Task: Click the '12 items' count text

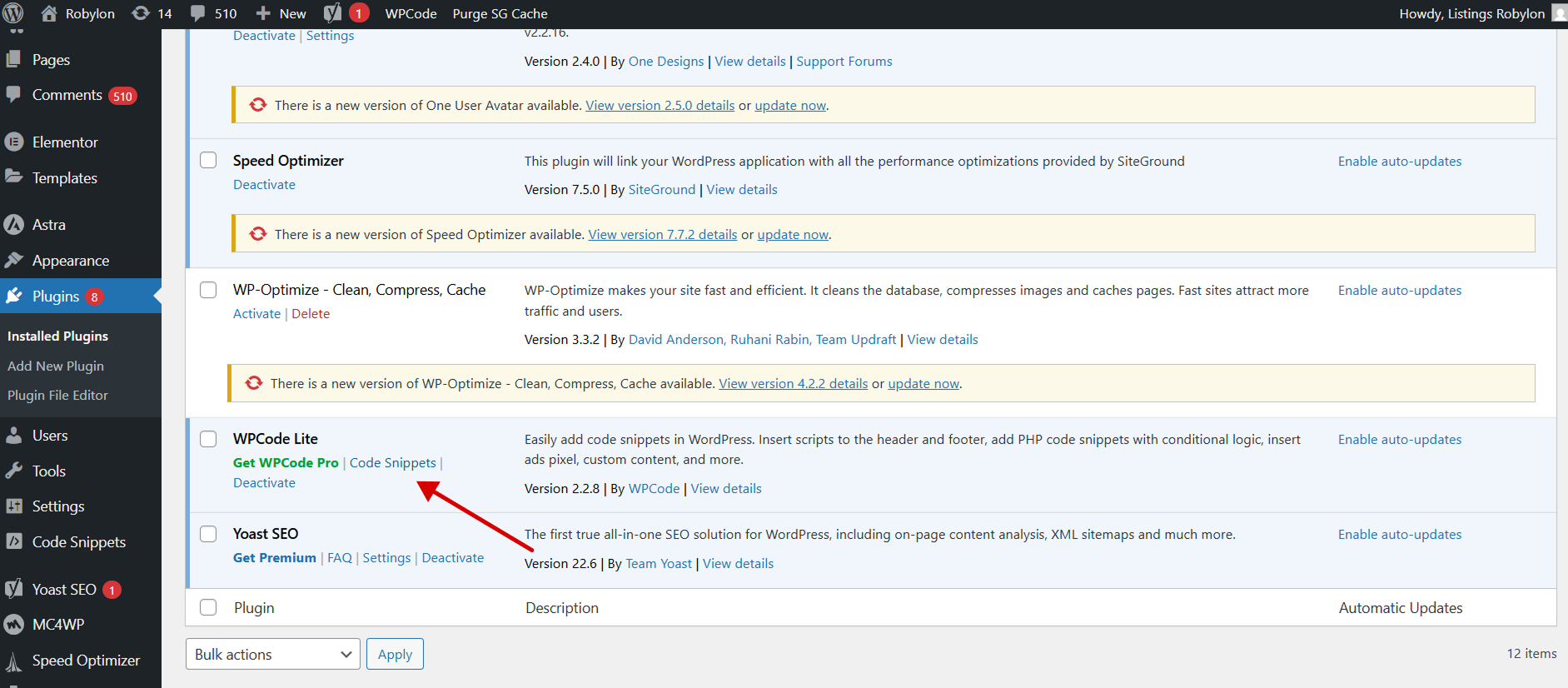Action: tap(1531, 653)
